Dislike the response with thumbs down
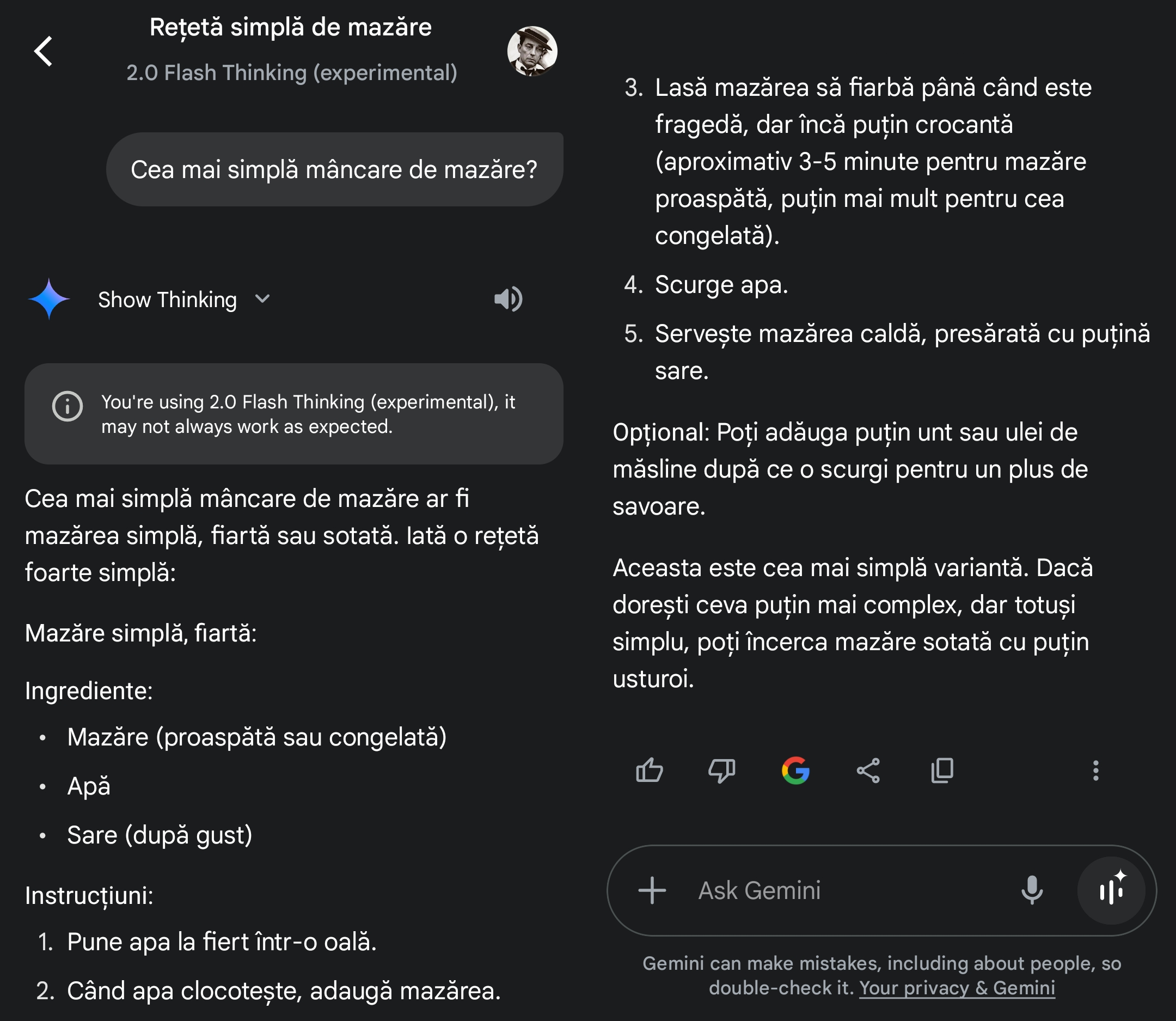1176x1021 pixels. 721,771
